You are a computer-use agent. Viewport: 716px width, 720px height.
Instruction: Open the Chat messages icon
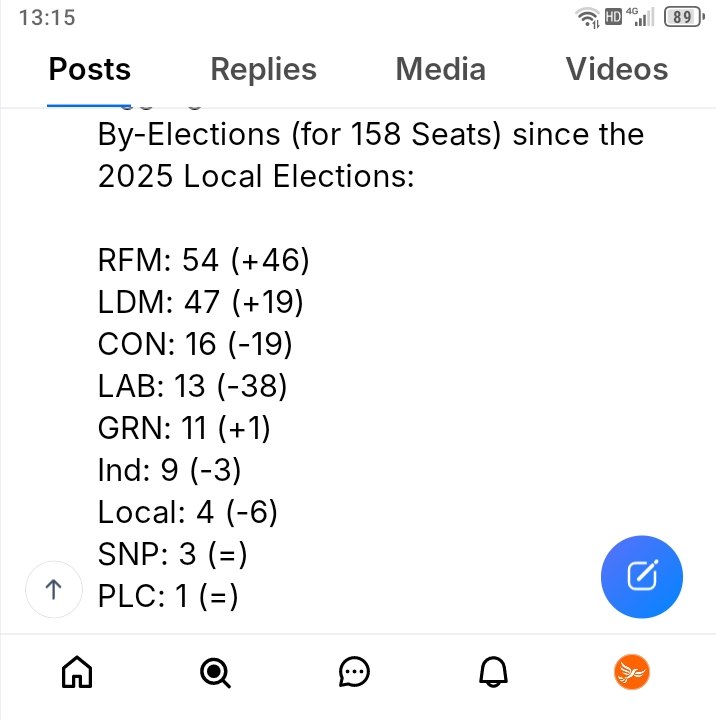coord(354,673)
